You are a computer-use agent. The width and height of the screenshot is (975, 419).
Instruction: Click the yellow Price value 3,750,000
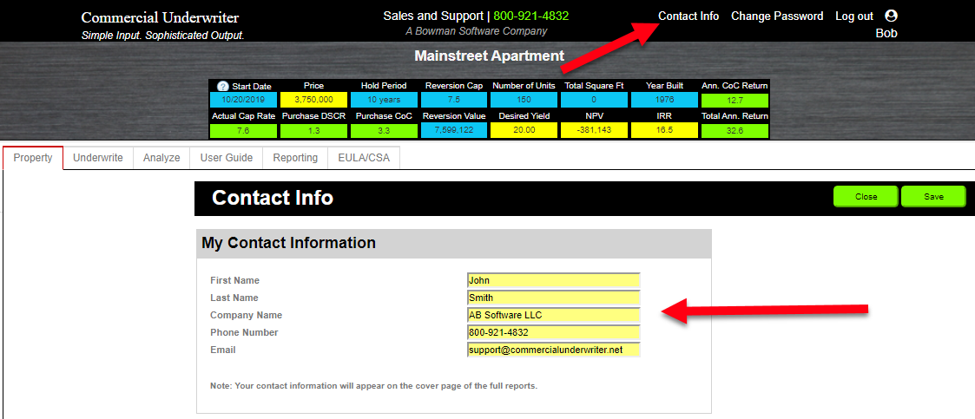point(313,100)
